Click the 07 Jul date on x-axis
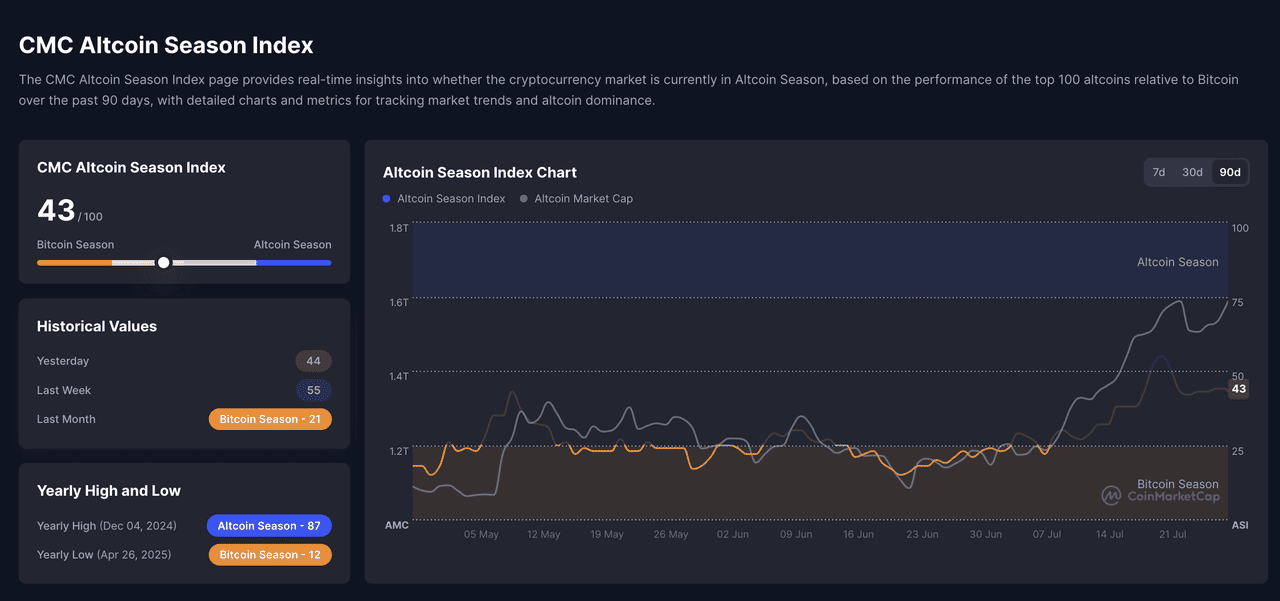The image size is (1280, 601). tap(1047, 535)
